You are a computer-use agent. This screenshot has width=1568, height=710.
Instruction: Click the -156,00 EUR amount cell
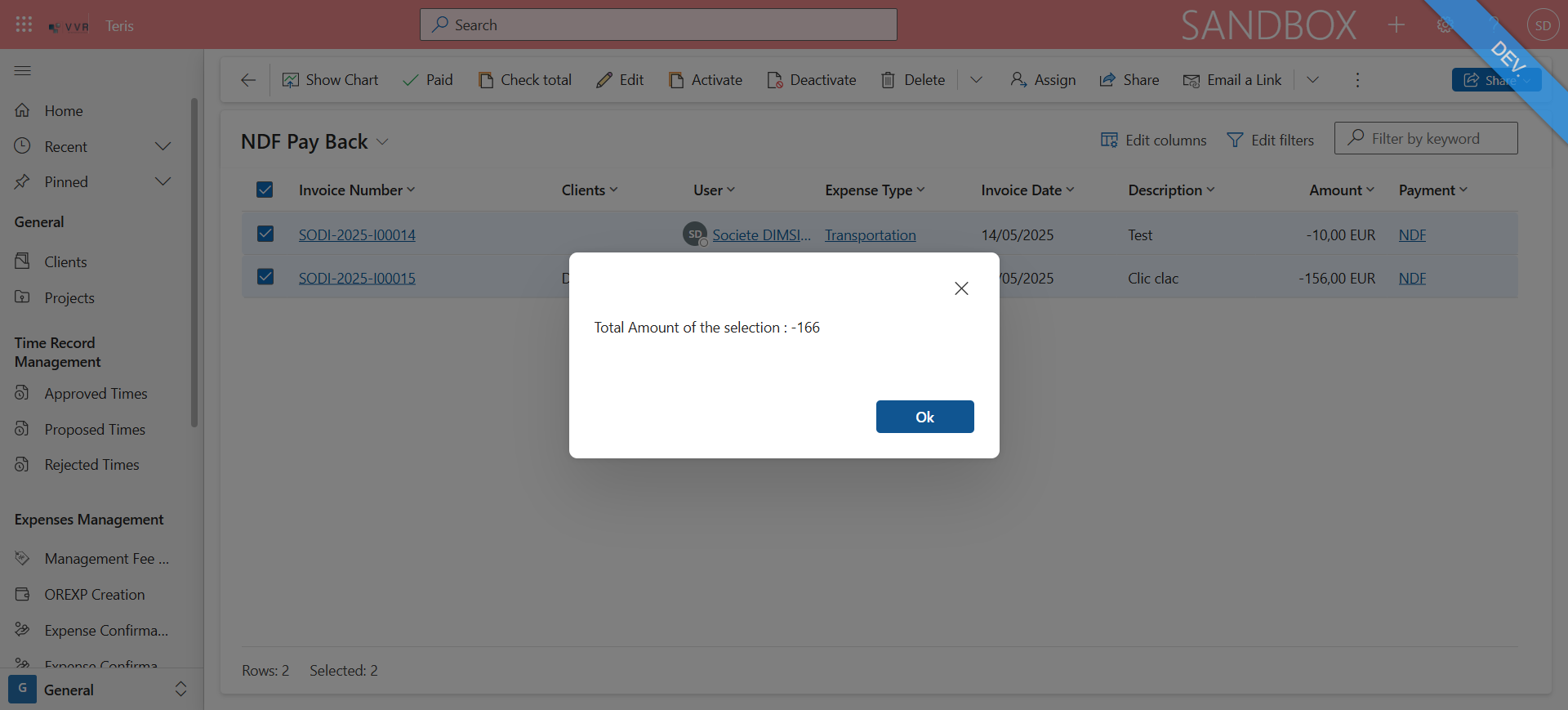tap(1337, 279)
